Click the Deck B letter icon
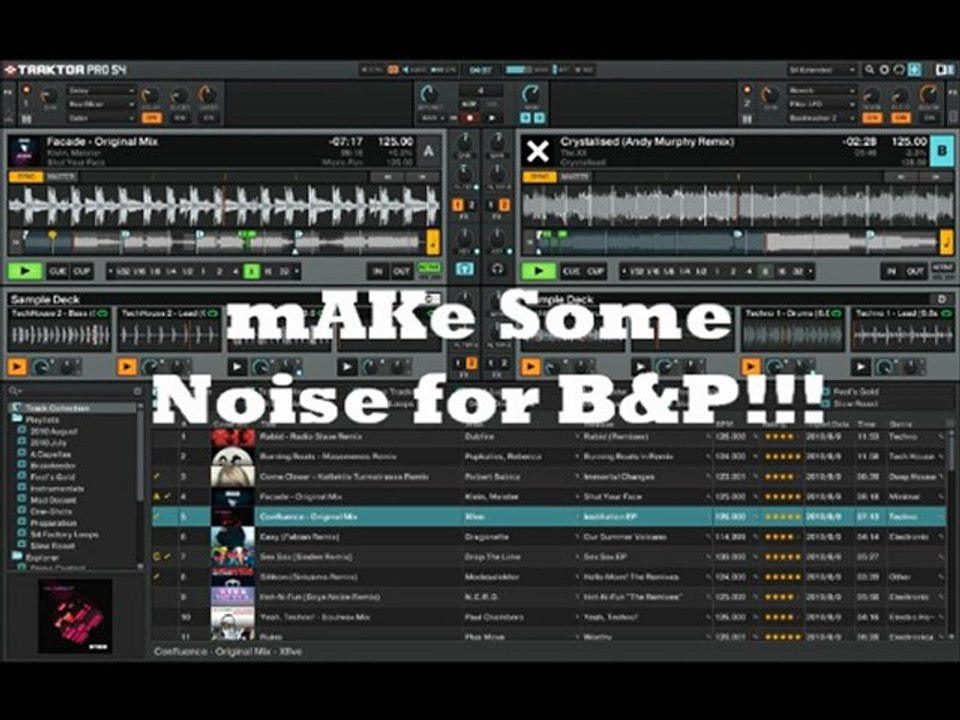 pyautogui.click(x=942, y=151)
